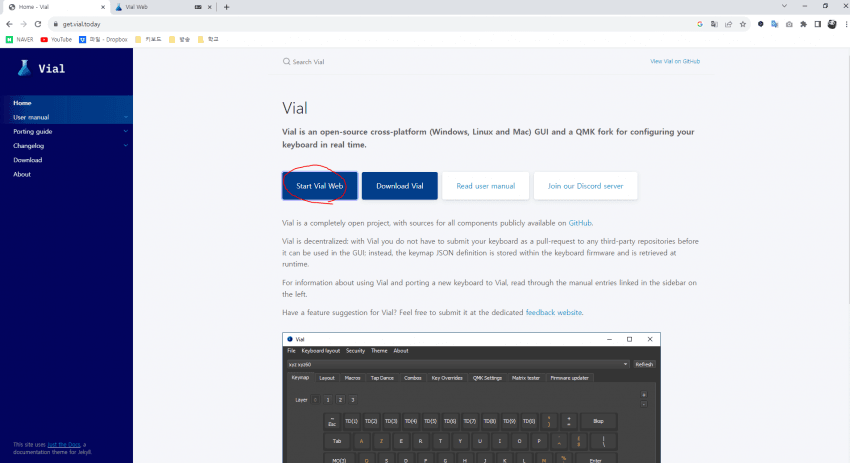Viewport: 850px width, 463px height.
Task: Toggle the browser side panel
Action: point(817,24)
